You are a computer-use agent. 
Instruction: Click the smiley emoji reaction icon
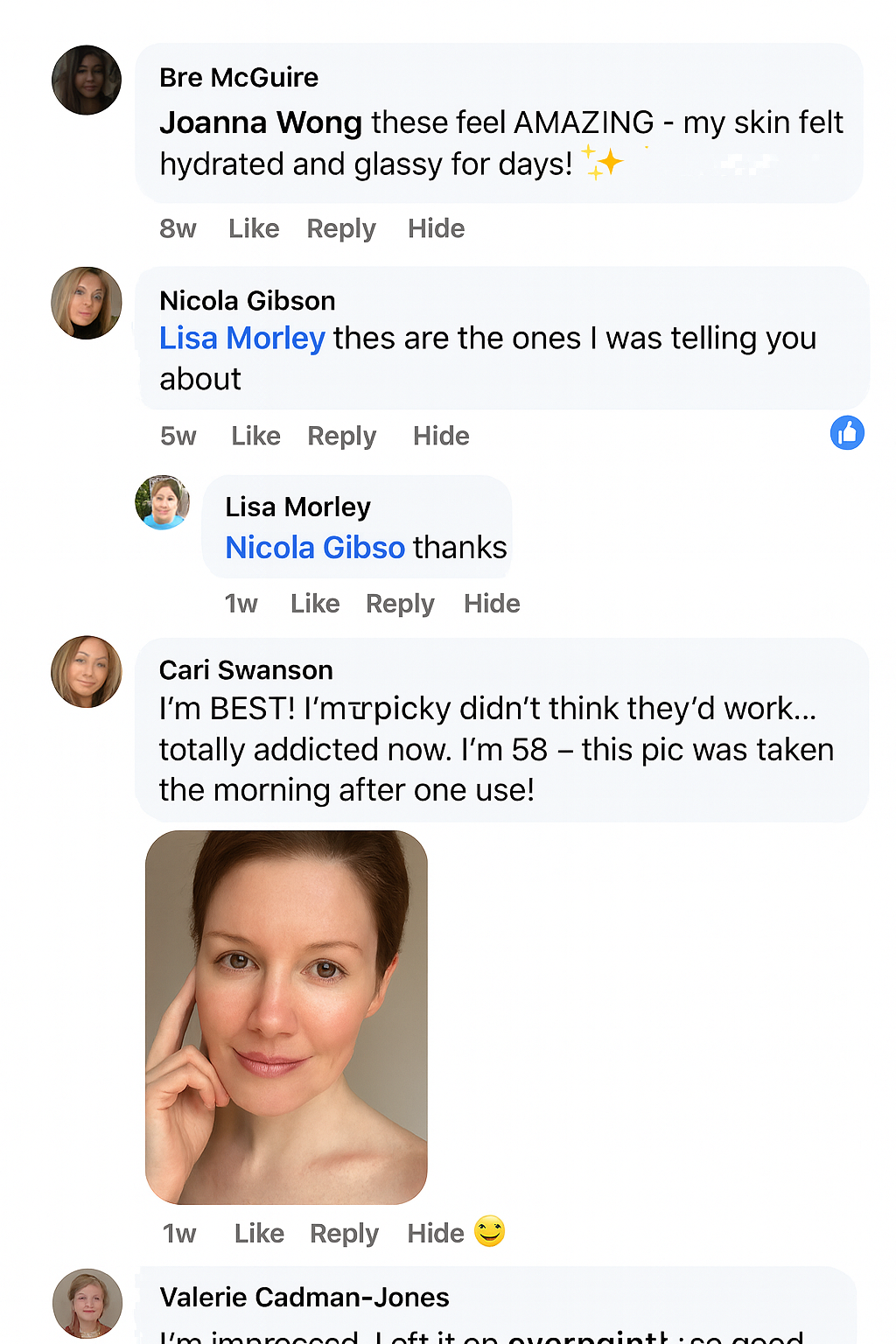490,1231
